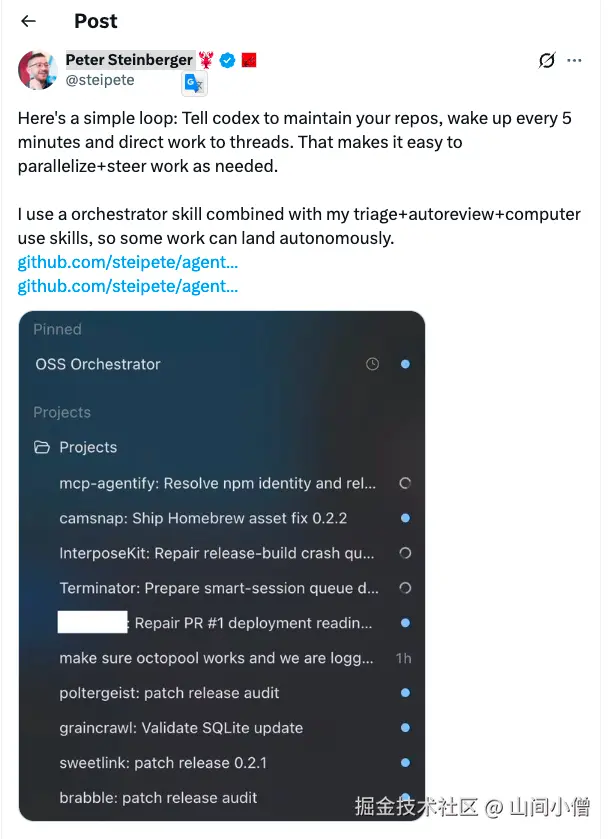The width and height of the screenshot is (611, 839).
Task: Click the back arrow next to Post
Action: pos(28,21)
